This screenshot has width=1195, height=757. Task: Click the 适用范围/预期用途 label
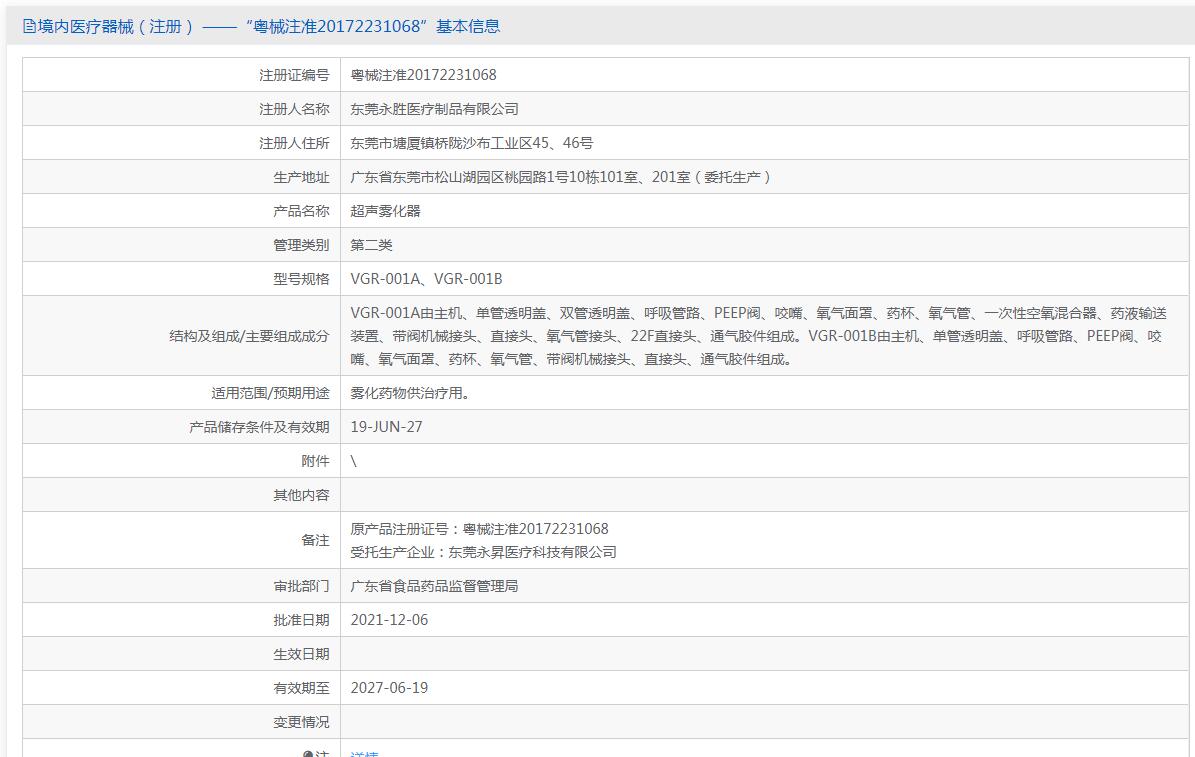coord(271,393)
